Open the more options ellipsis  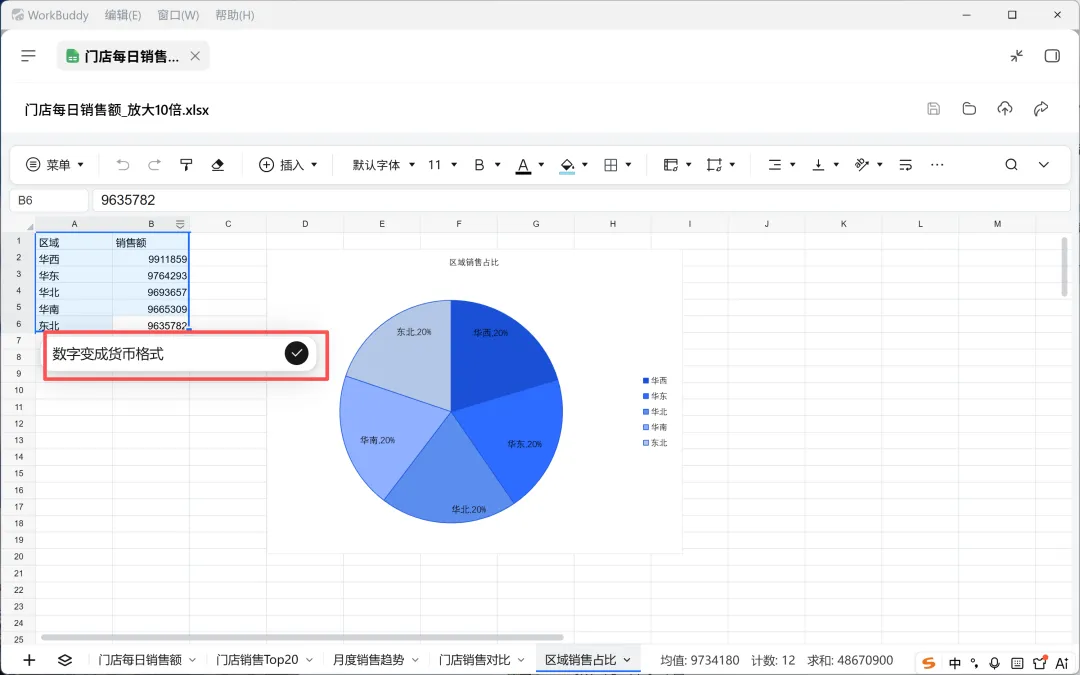pyautogui.click(x=937, y=165)
